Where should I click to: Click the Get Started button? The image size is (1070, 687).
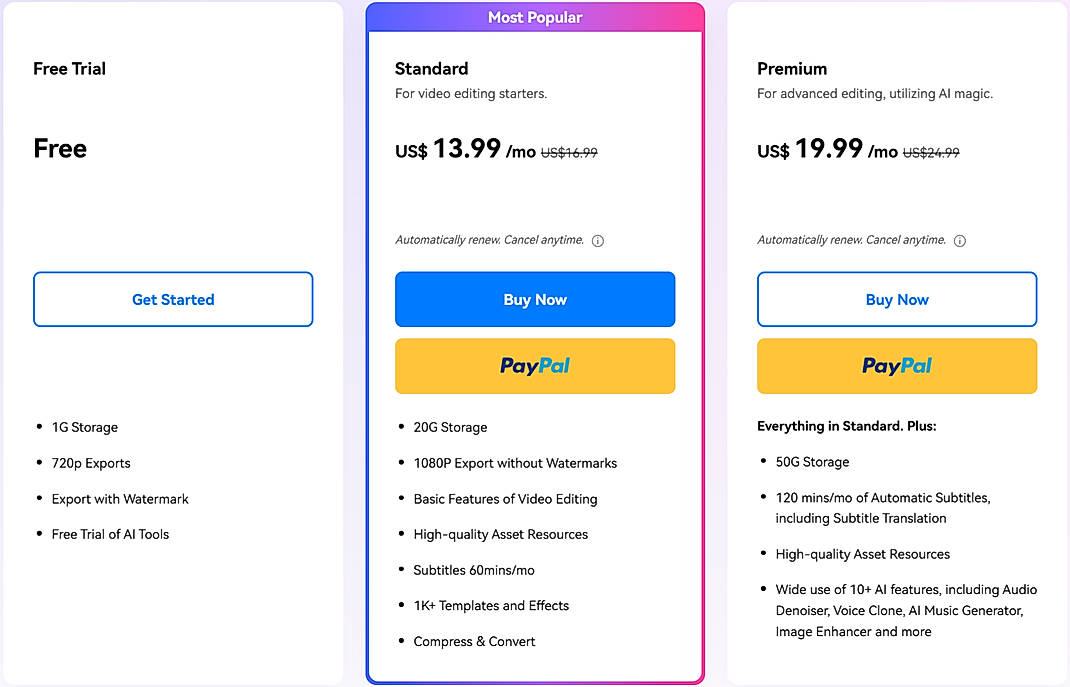(x=172, y=299)
